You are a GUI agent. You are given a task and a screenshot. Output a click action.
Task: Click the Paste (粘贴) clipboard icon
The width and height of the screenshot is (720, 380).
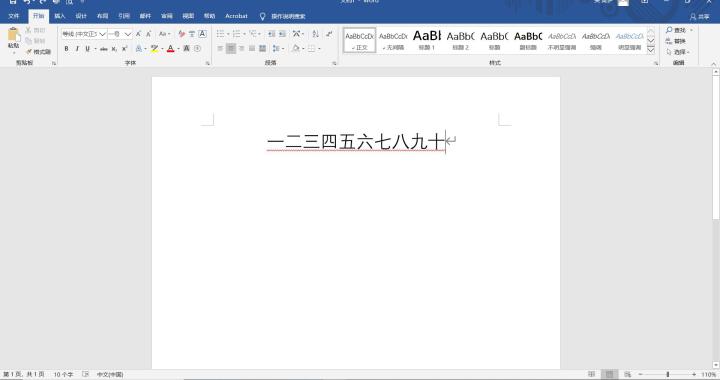point(13,35)
